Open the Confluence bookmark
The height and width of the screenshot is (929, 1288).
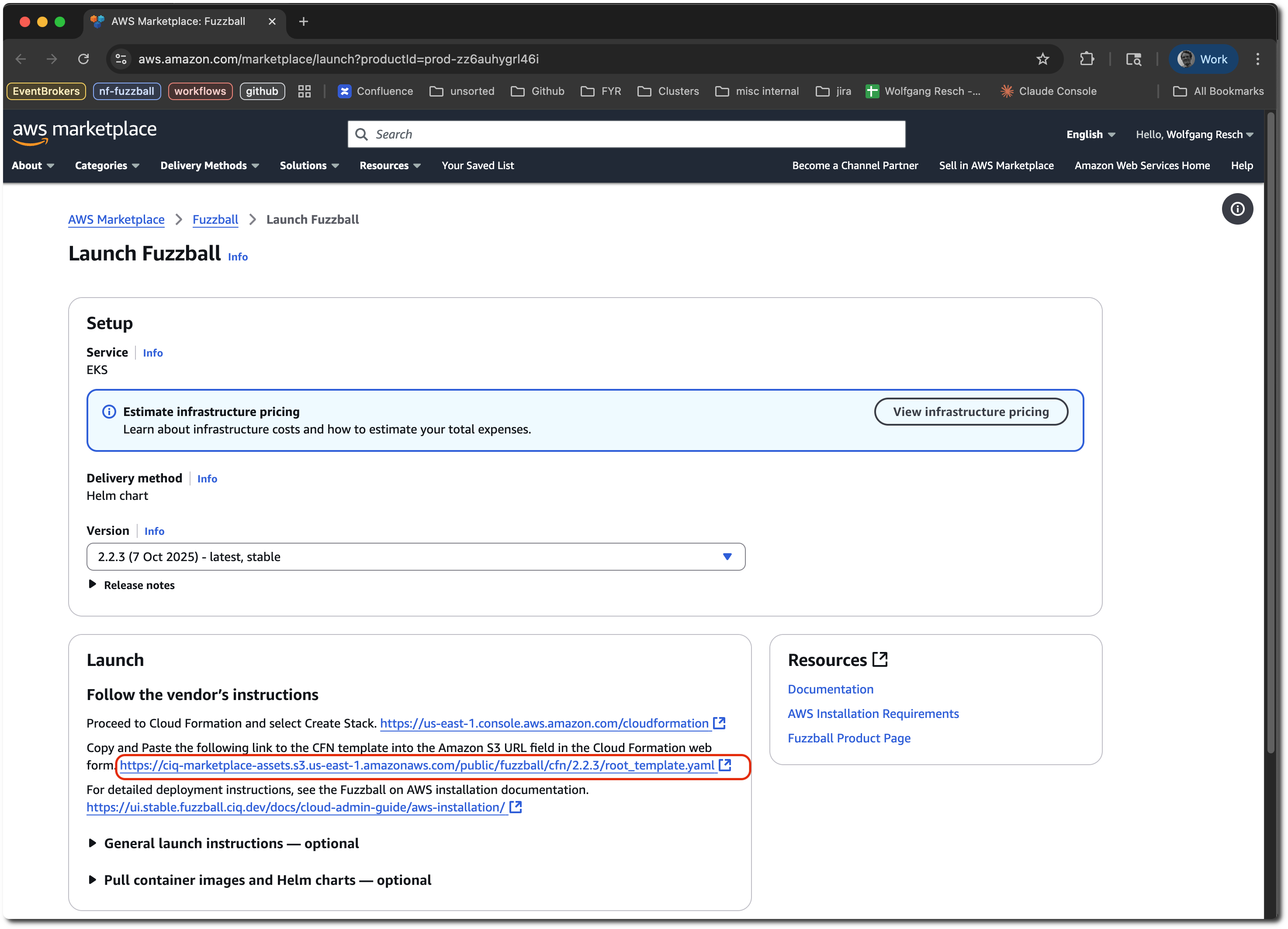pyautogui.click(x=375, y=91)
